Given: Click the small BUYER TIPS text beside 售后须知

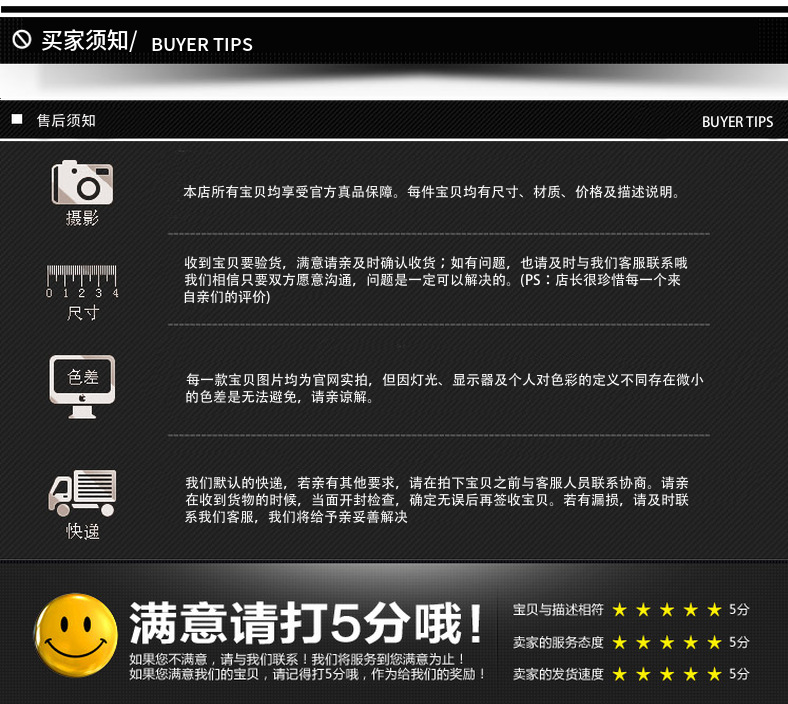Looking at the screenshot, I should pyautogui.click(x=737, y=122).
